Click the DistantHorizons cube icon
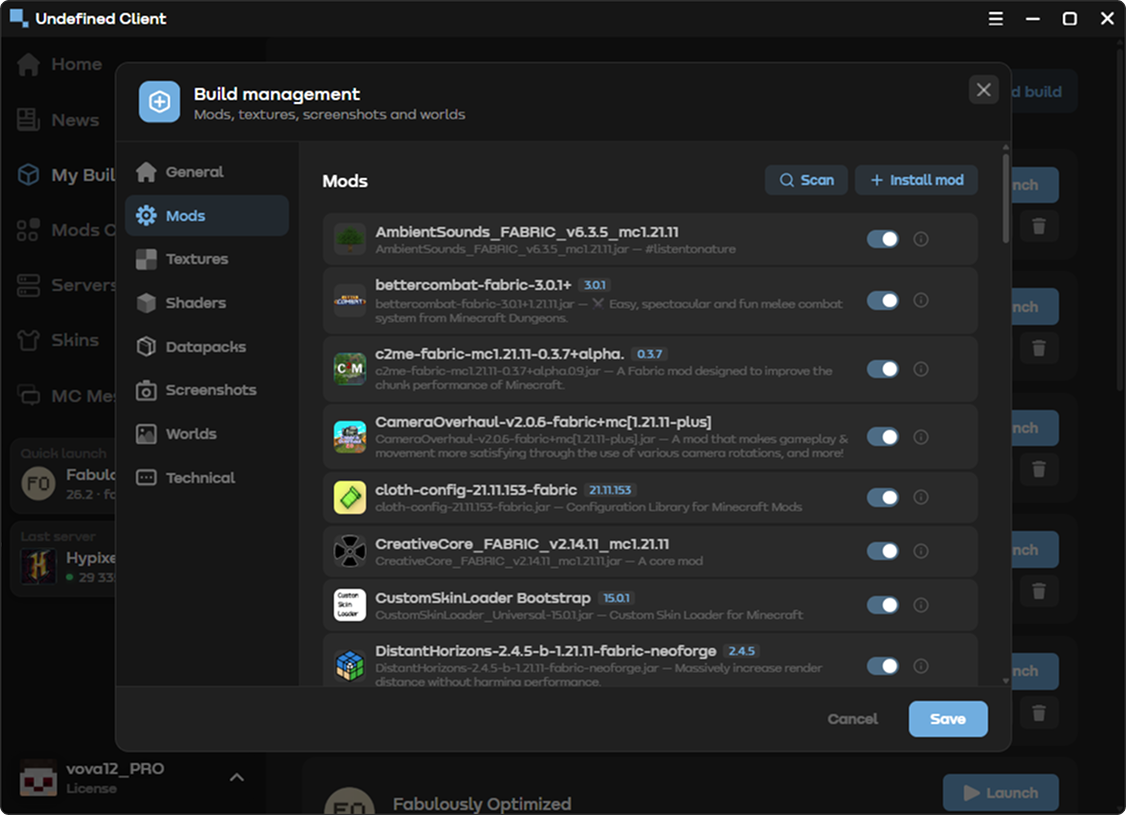1126x815 pixels. 350,666
